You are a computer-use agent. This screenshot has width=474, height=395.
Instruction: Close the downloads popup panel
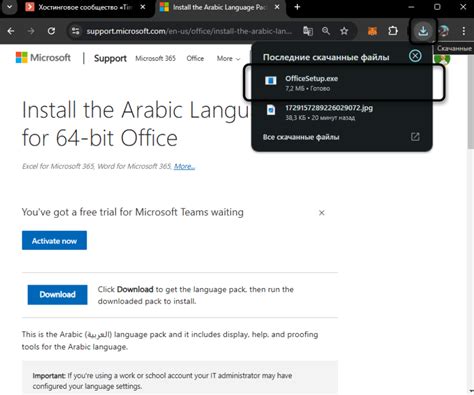pos(415,56)
